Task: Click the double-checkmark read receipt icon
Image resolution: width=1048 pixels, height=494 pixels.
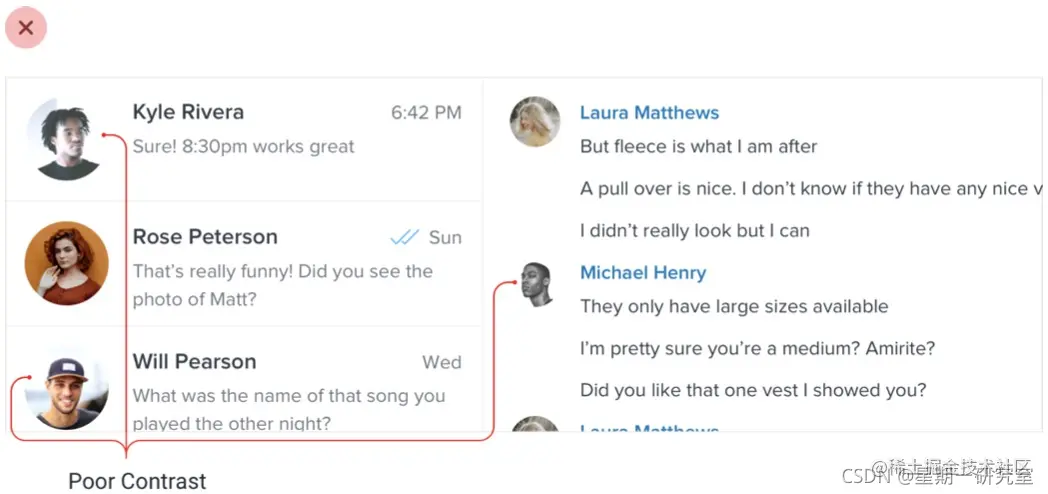Action: click(x=404, y=237)
